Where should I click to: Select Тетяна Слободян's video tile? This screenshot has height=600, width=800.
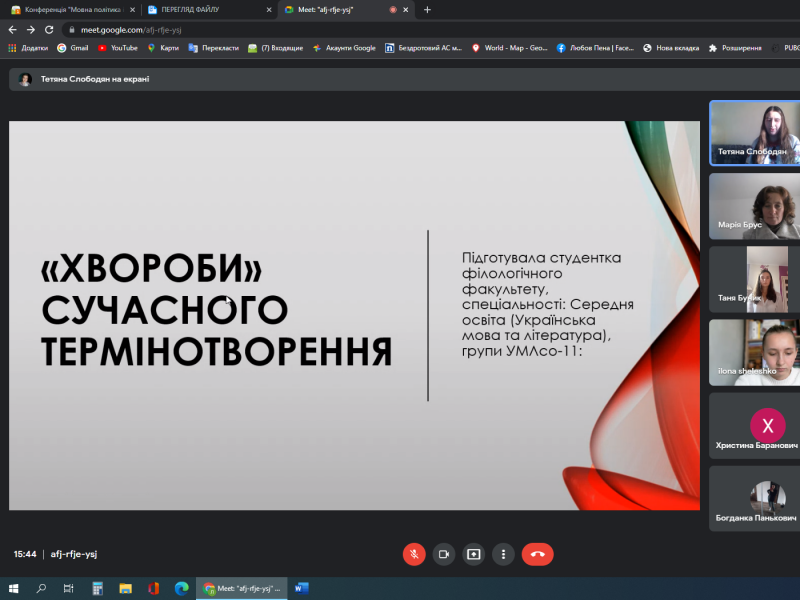point(753,132)
